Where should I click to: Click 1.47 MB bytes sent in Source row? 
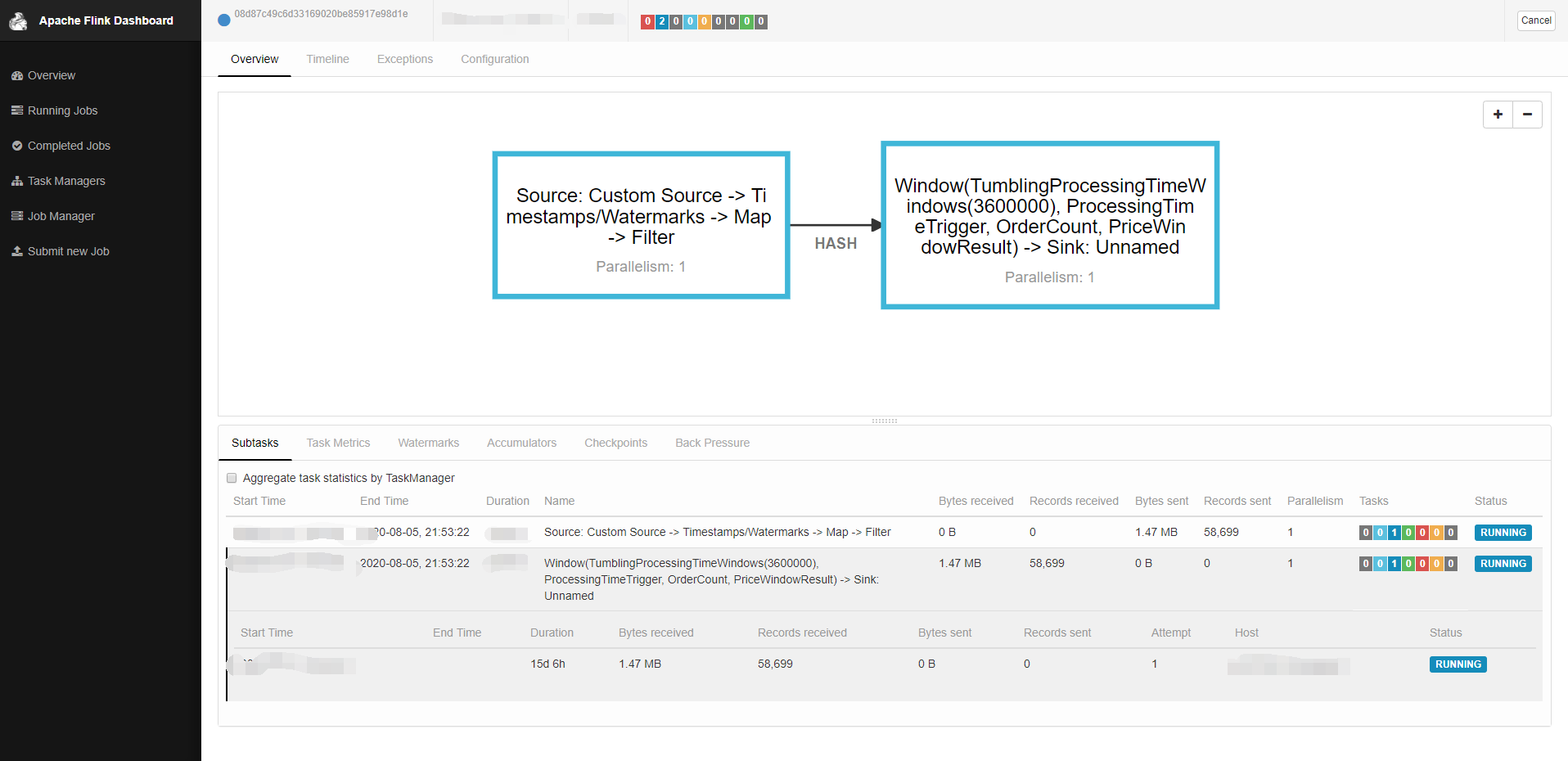[x=1156, y=532]
